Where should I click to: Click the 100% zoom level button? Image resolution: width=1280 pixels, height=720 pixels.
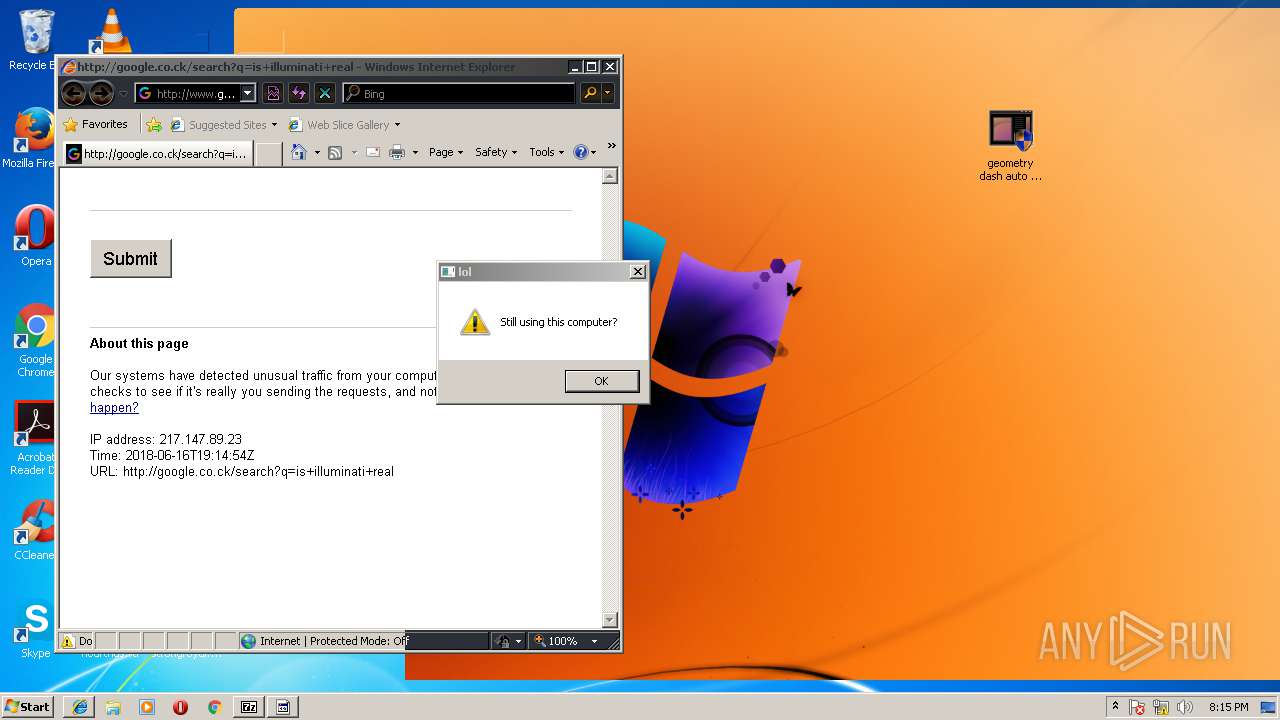tap(556, 641)
